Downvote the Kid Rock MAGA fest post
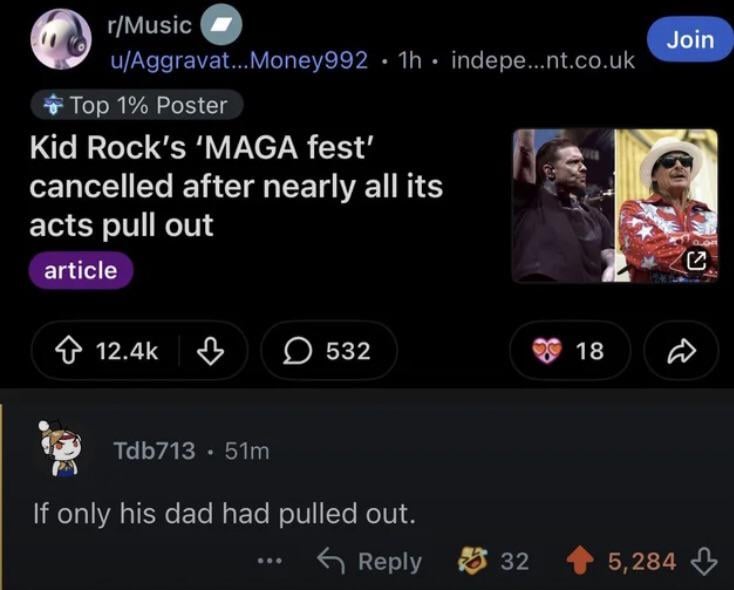The width and height of the screenshot is (734, 590). tap(210, 351)
